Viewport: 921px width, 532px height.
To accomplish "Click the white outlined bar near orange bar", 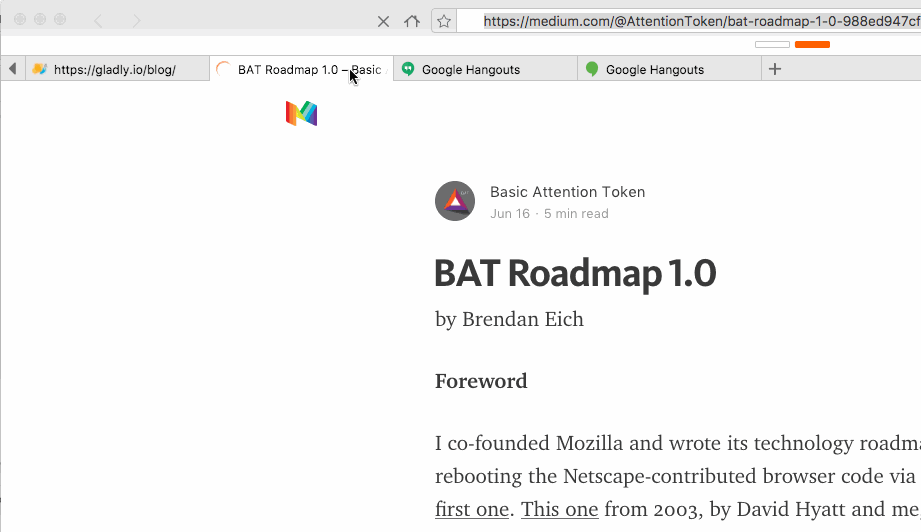I will coord(772,45).
